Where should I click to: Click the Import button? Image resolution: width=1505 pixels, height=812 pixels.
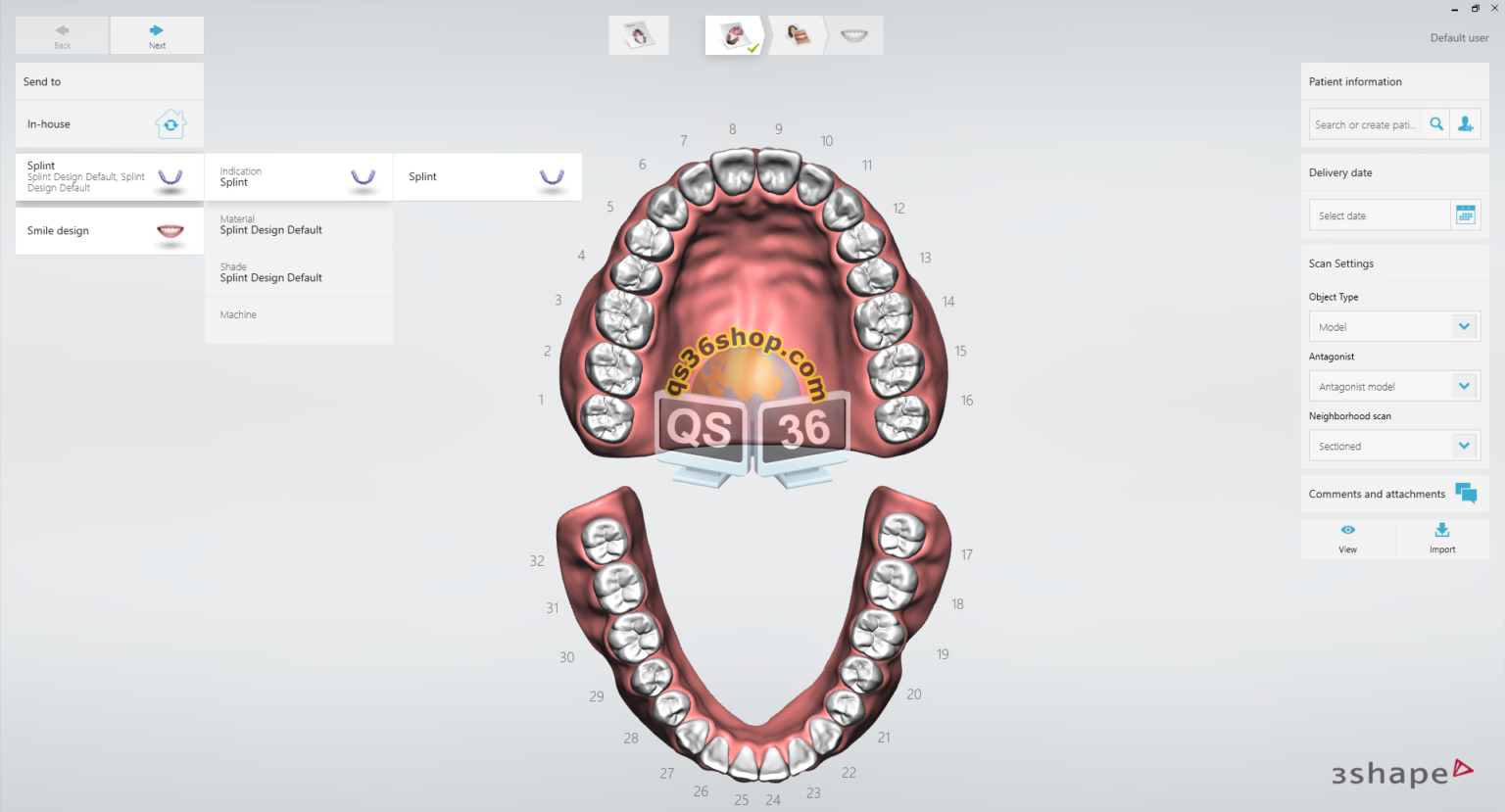(1441, 538)
